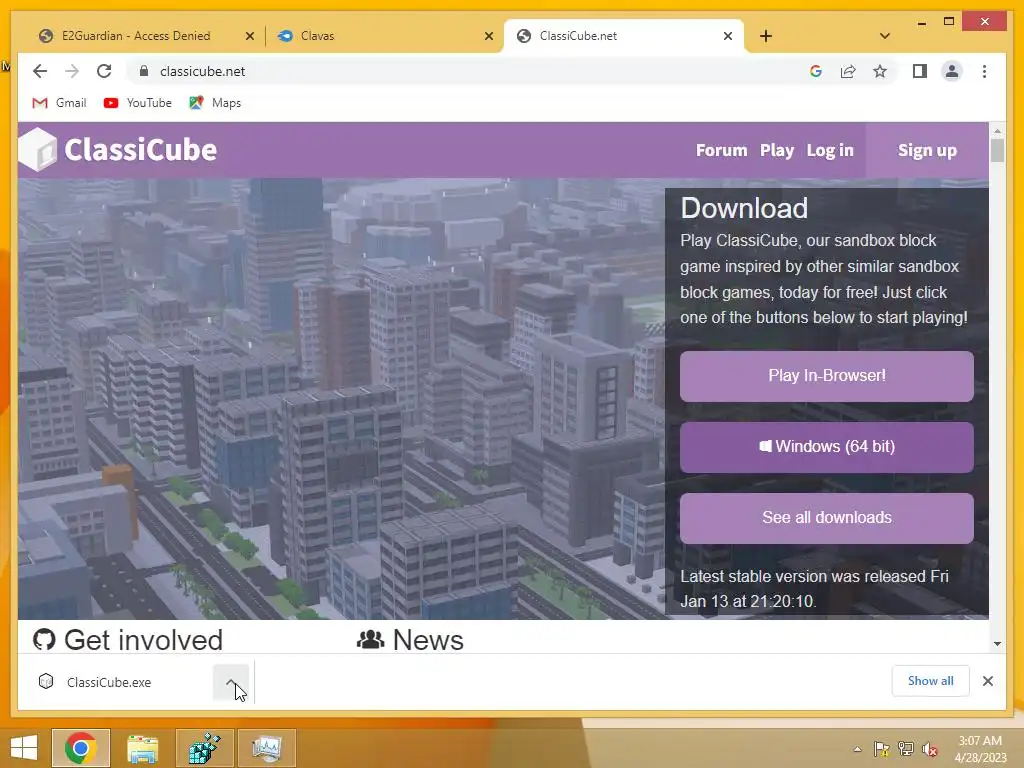The height and width of the screenshot is (768, 1024).
Task: Close the Clavas tab
Action: 488,36
